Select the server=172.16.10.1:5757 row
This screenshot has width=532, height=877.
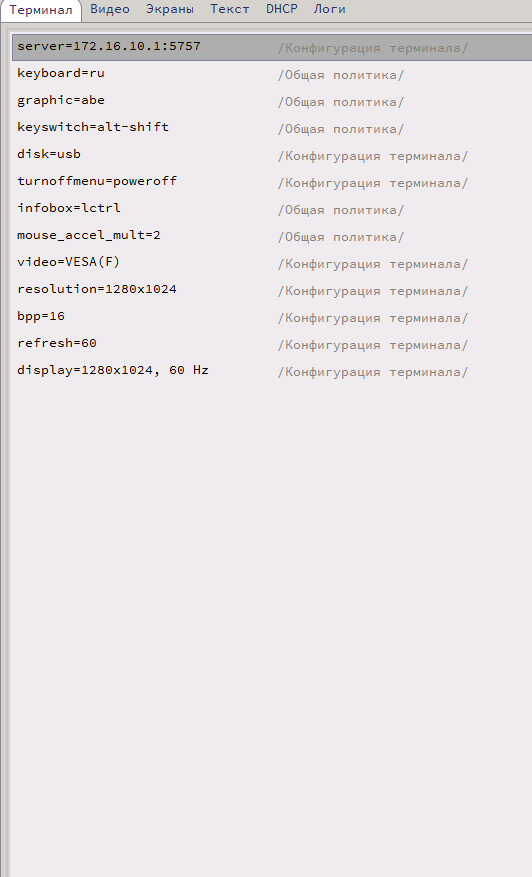tap(272, 47)
